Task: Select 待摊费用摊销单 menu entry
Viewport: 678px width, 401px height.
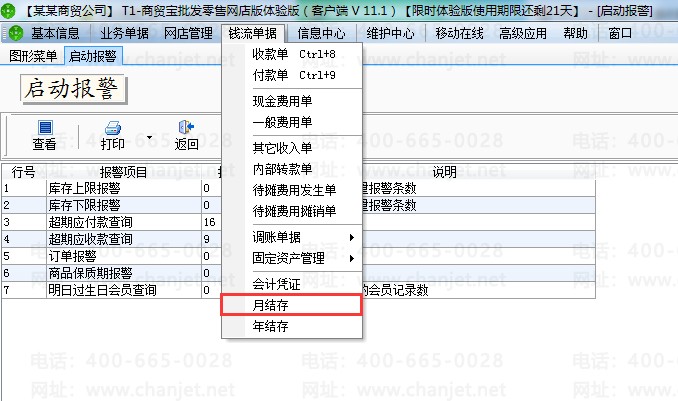Action: tap(292, 211)
